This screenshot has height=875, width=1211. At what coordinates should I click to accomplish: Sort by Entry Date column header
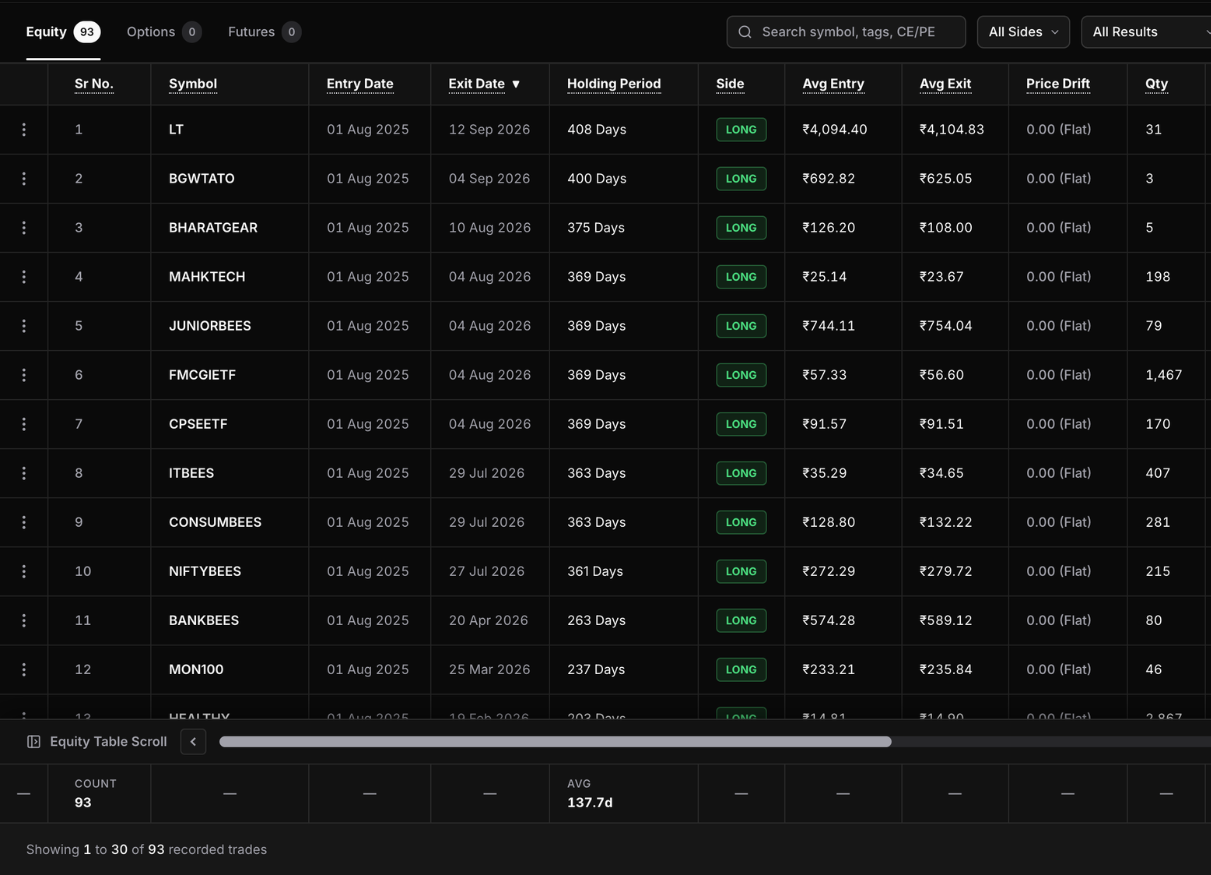coord(360,84)
